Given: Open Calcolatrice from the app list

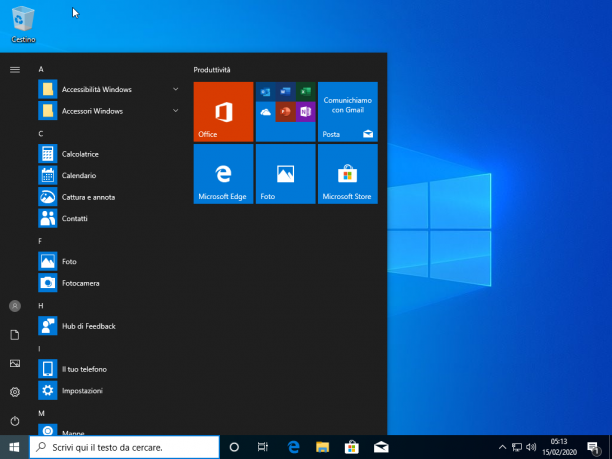Looking at the screenshot, I should point(108,154).
